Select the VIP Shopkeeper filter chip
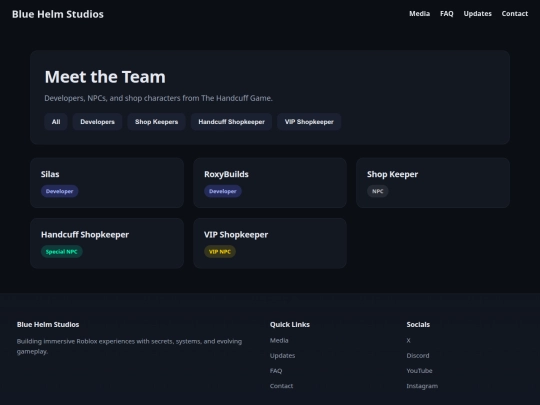This screenshot has height=405, width=540. [309, 122]
